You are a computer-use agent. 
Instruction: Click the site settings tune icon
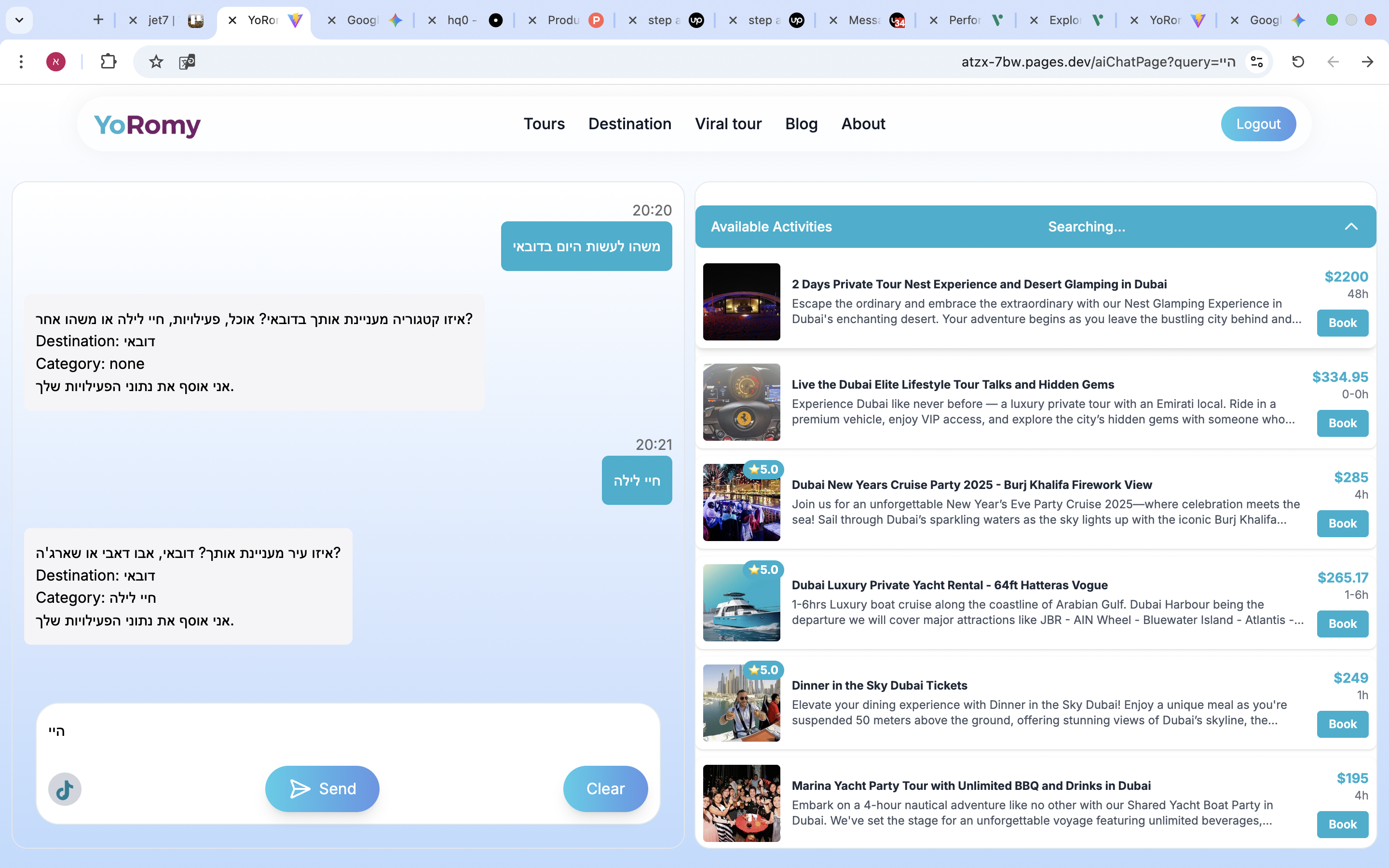point(1256,61)
